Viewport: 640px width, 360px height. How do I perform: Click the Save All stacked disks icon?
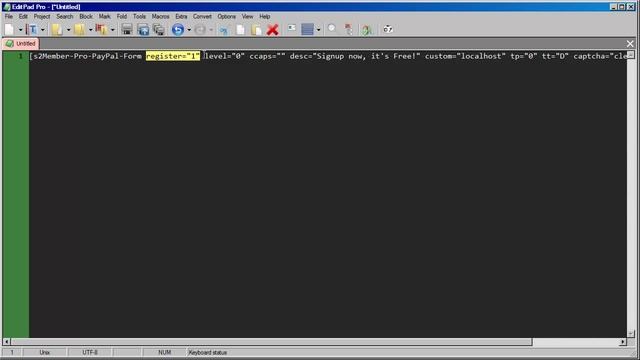click(159, 29)
